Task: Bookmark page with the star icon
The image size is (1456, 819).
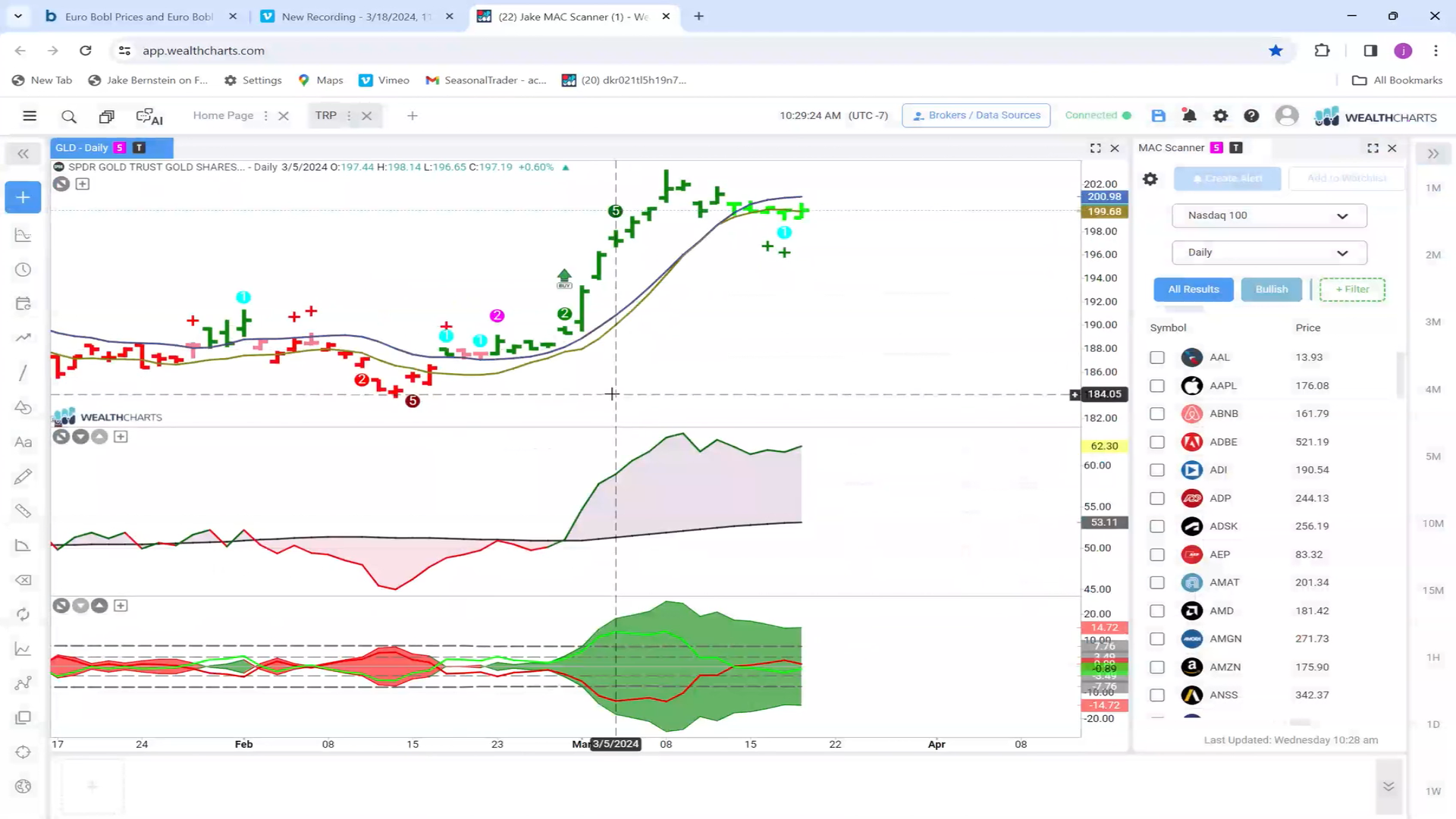Action: click(1276, 50)
